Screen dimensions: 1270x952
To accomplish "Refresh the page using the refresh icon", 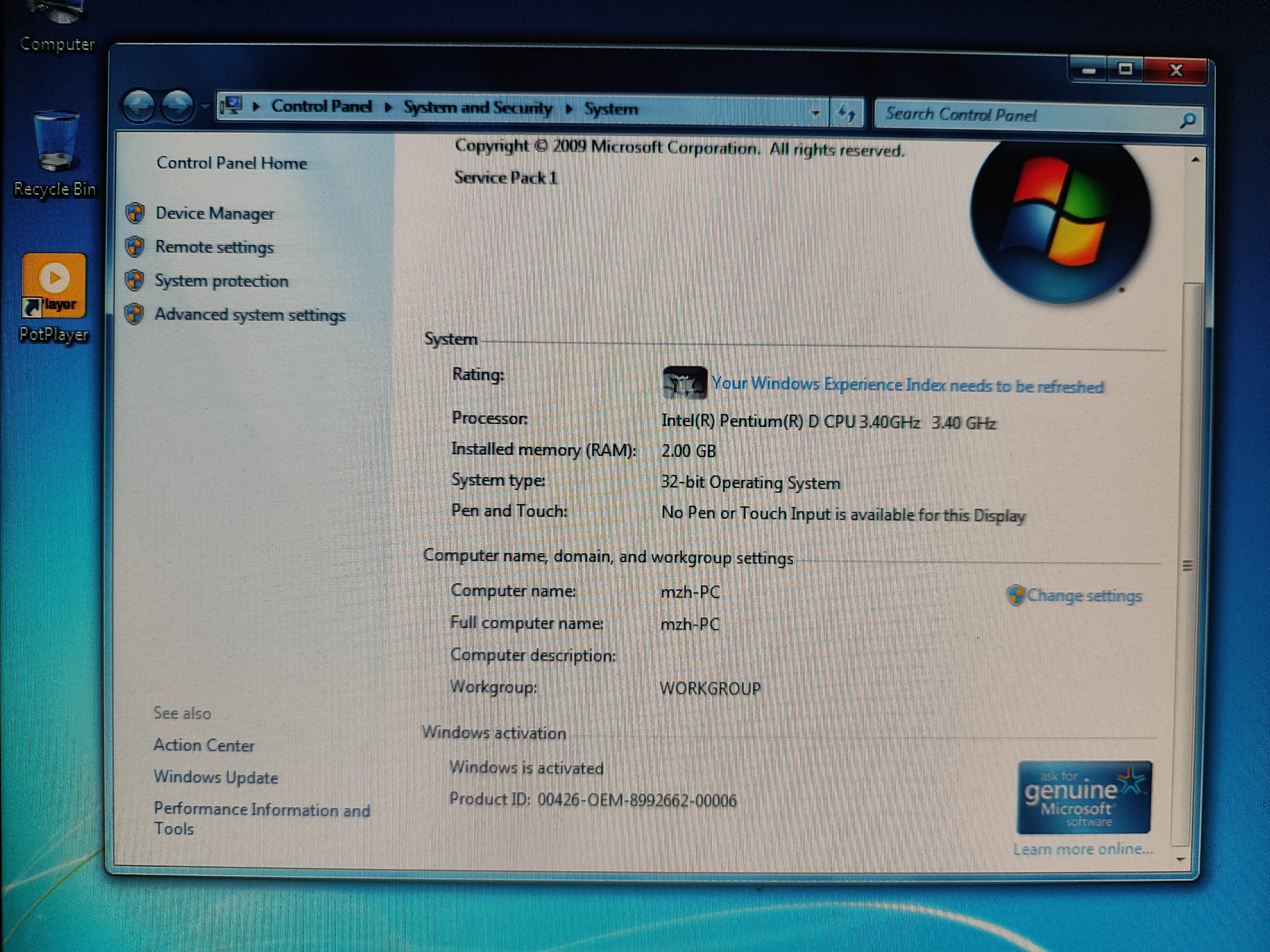I will [847, 113].
